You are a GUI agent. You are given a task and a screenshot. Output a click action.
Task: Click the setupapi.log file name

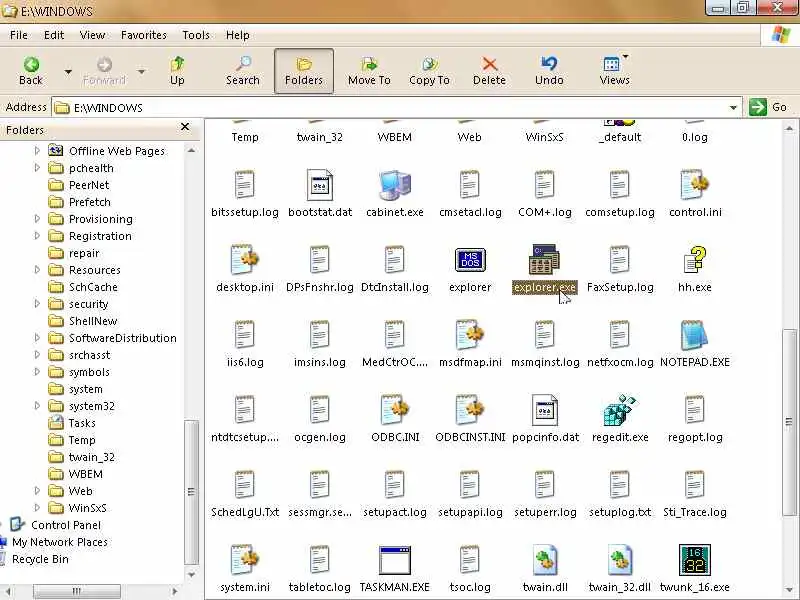[470, 512]
